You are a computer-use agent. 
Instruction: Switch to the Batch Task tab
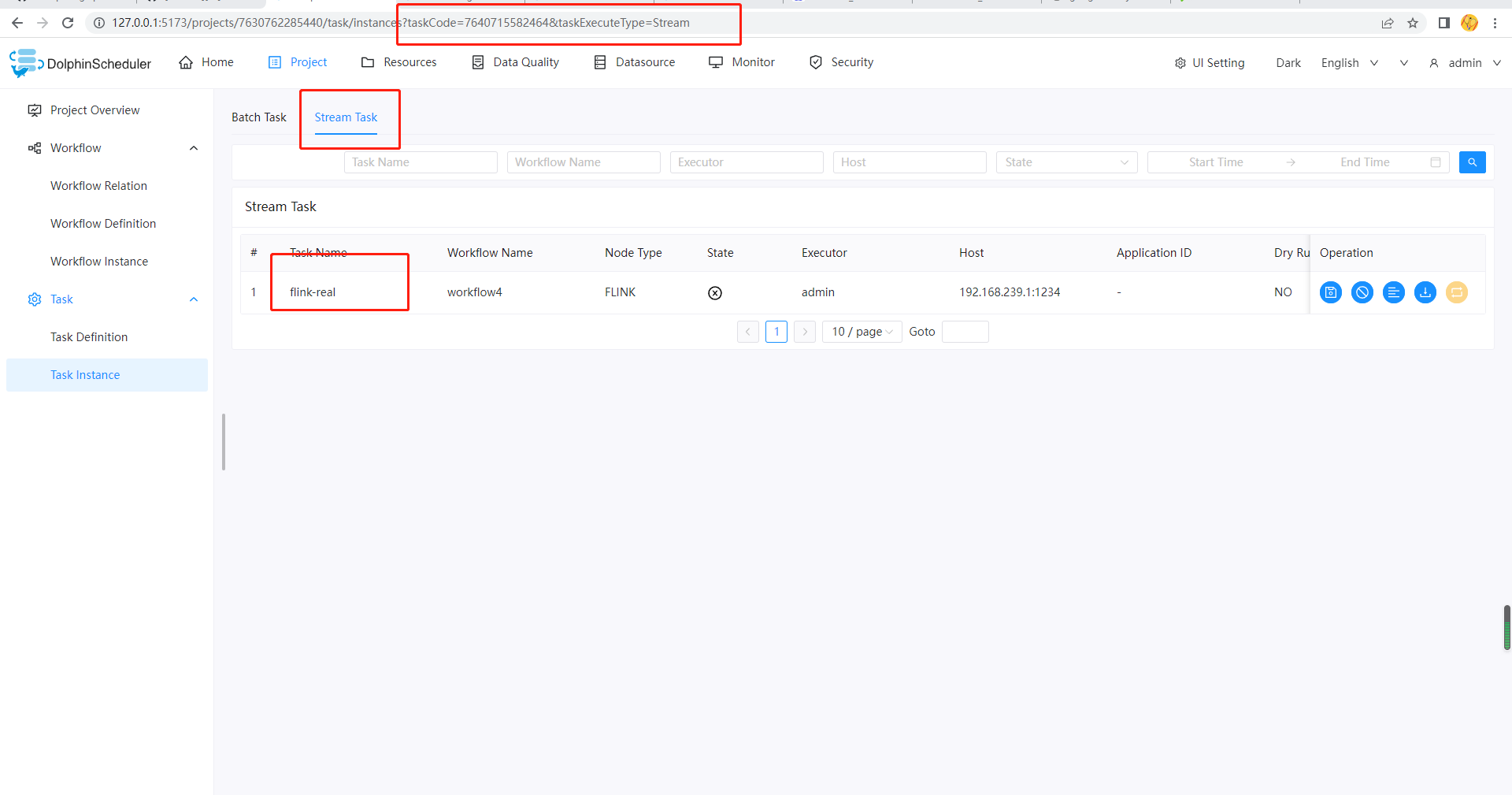click(259, 117)
